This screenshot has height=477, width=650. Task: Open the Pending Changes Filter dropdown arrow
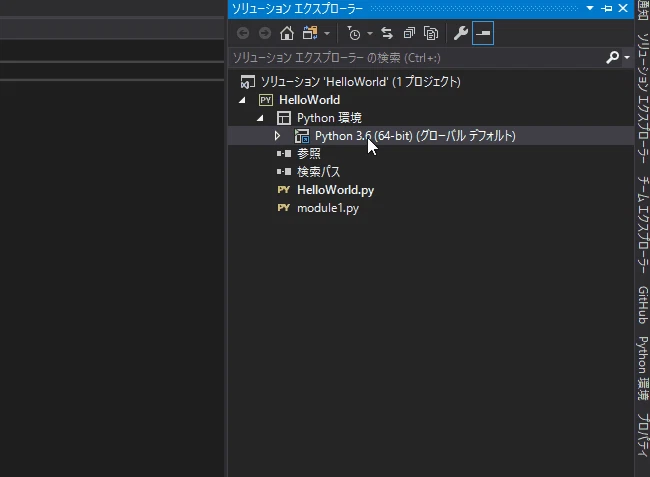[x=370, y=33]
